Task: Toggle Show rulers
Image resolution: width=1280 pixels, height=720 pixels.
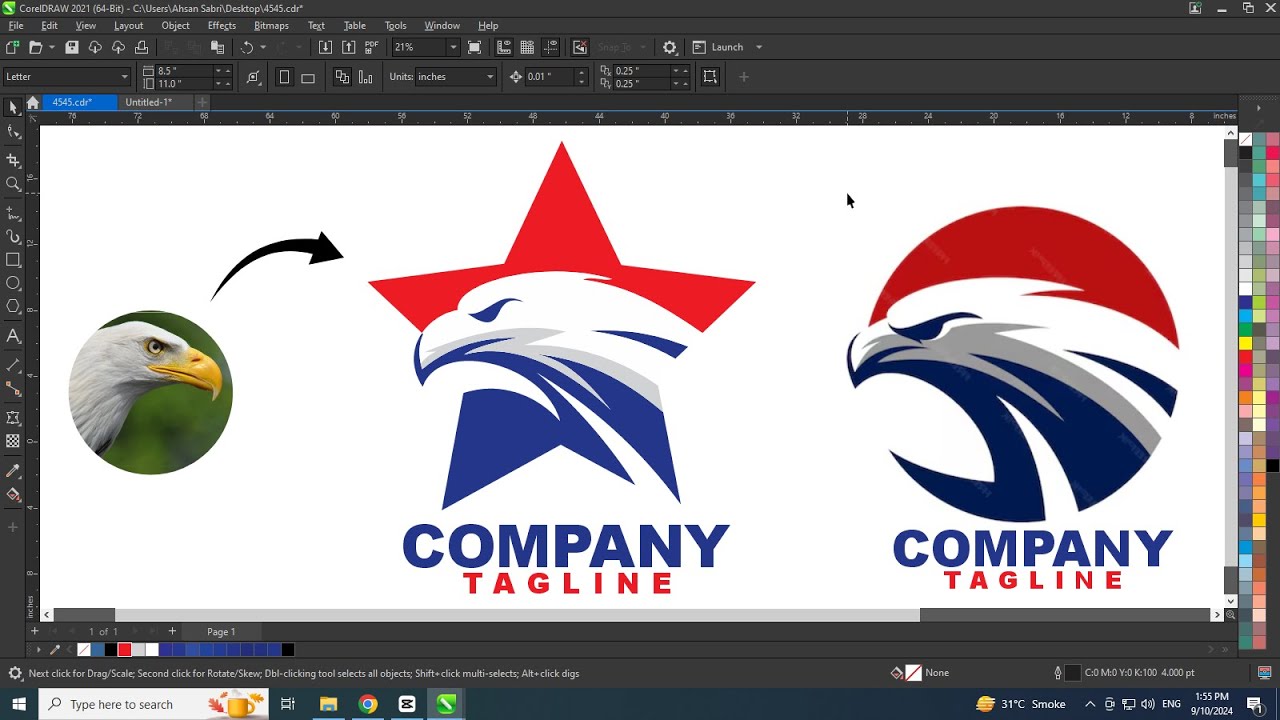Action: [504, 47]
